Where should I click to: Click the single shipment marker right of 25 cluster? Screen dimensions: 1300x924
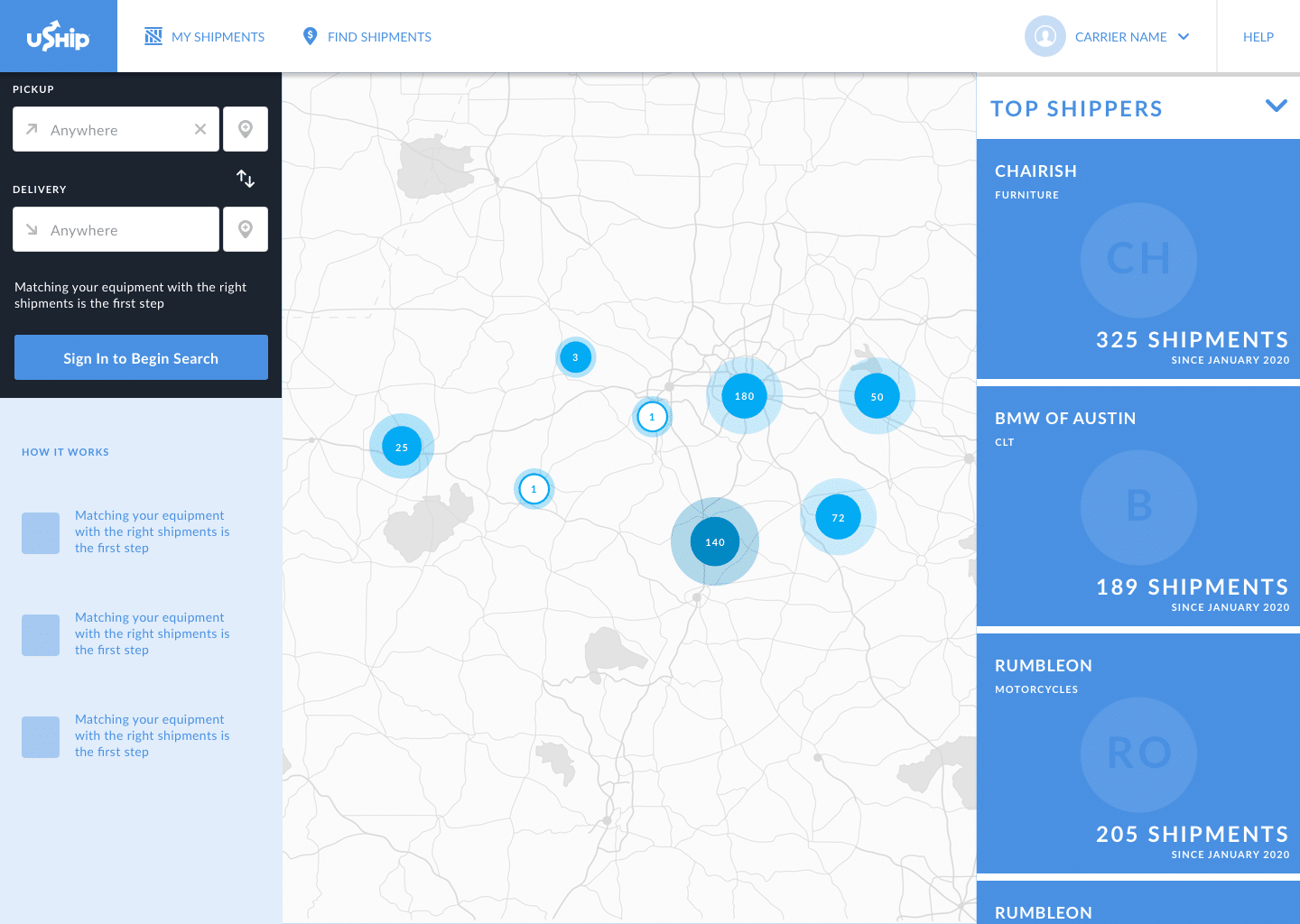click(x=534, y=489)
